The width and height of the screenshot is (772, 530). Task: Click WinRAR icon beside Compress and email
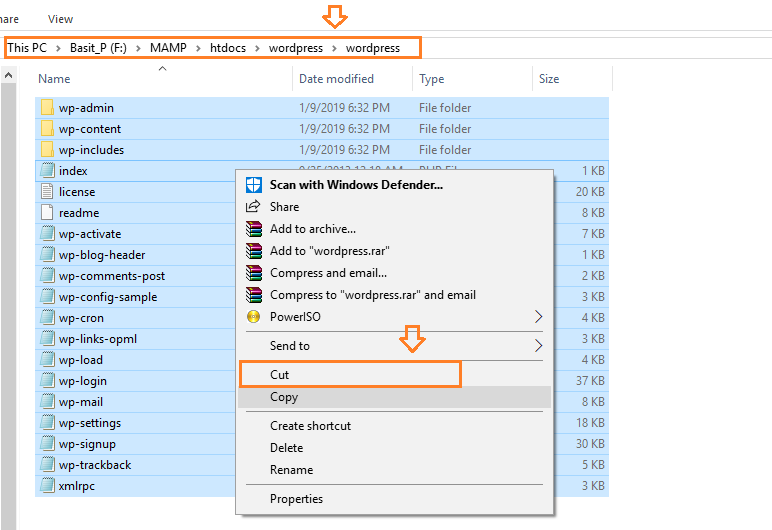tap(254, 273)
